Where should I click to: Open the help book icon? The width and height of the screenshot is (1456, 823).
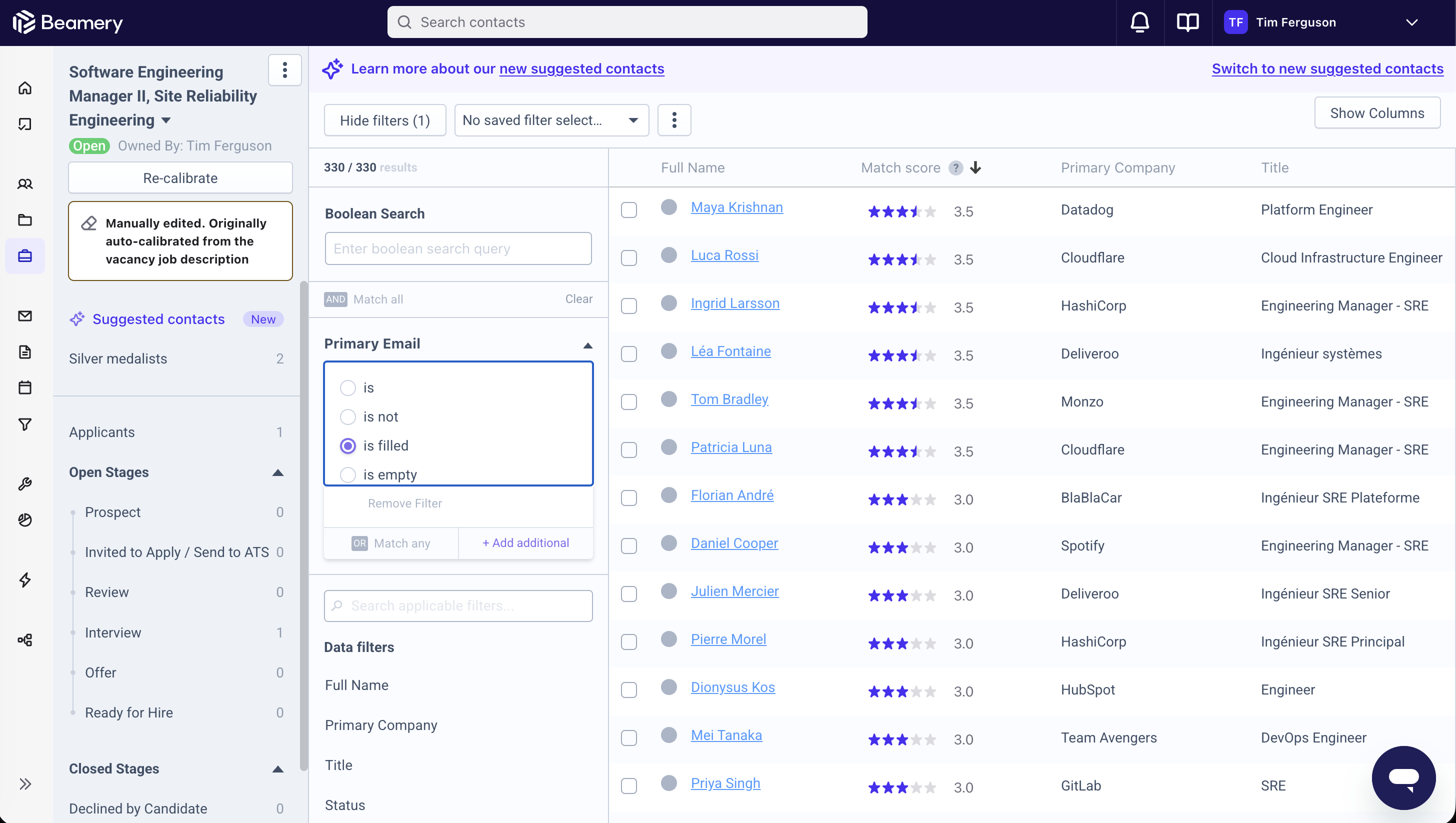point(1187,22)
